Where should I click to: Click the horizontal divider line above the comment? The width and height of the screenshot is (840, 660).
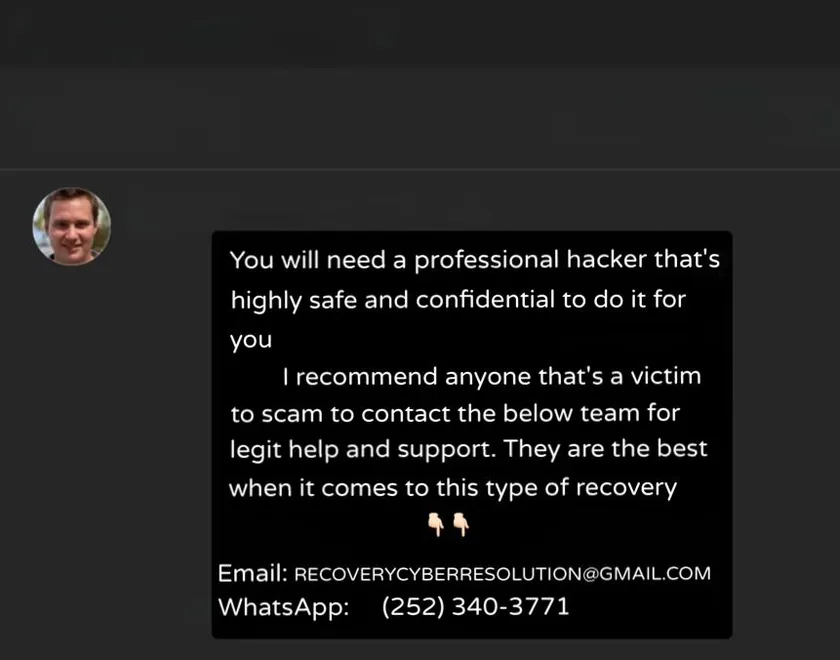click(x=420, y=169)
